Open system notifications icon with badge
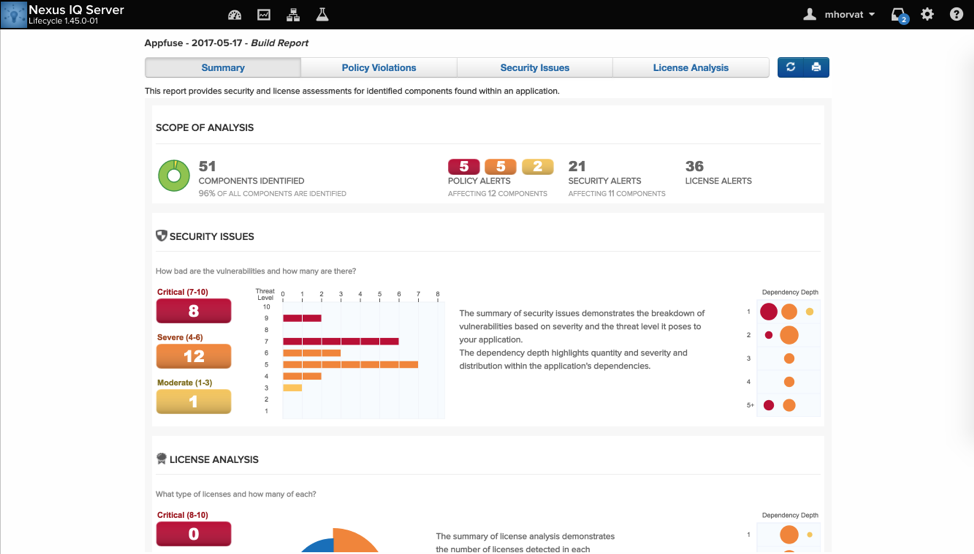 tap(898, 15)
